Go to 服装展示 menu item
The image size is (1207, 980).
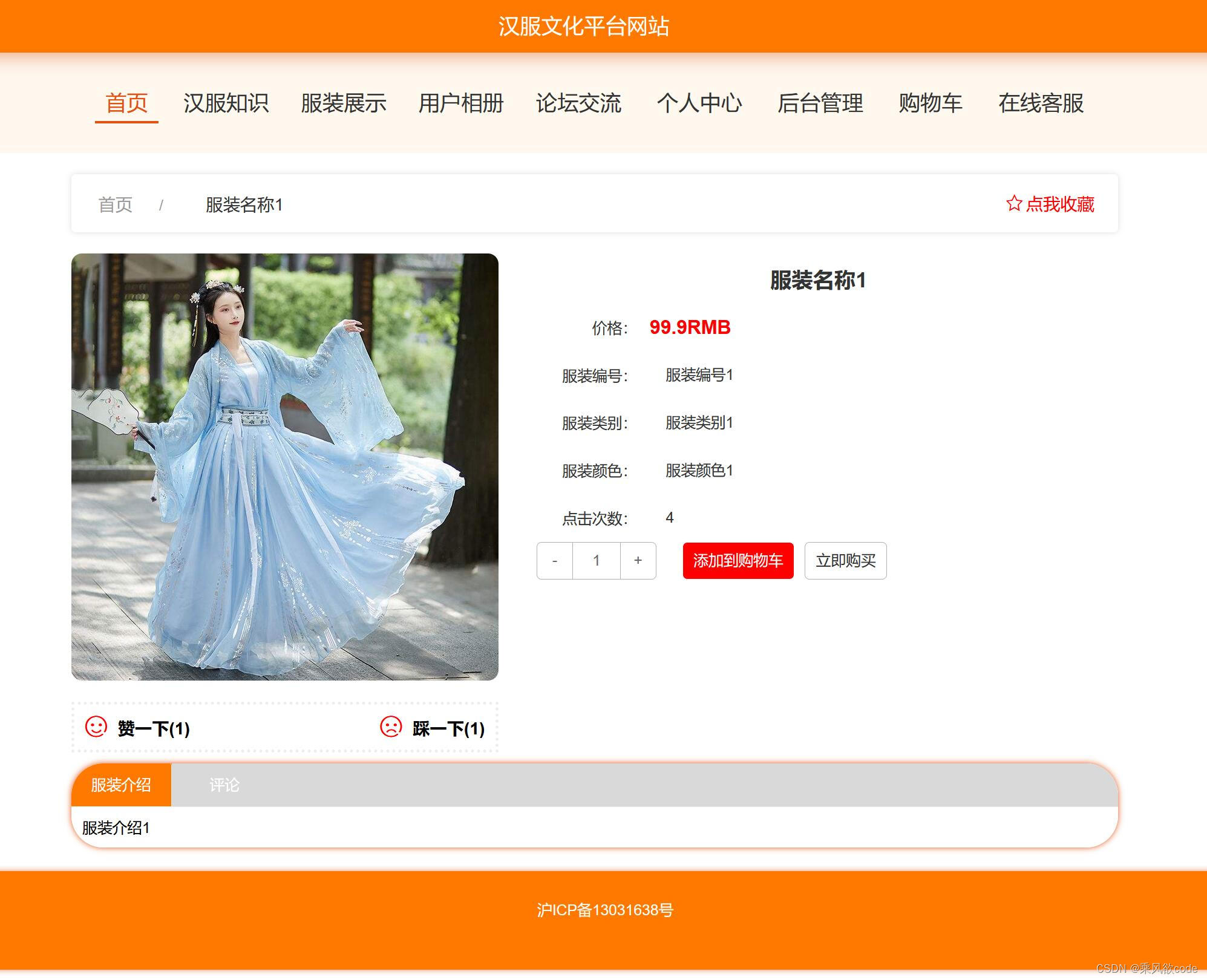(x=344, y=103)
